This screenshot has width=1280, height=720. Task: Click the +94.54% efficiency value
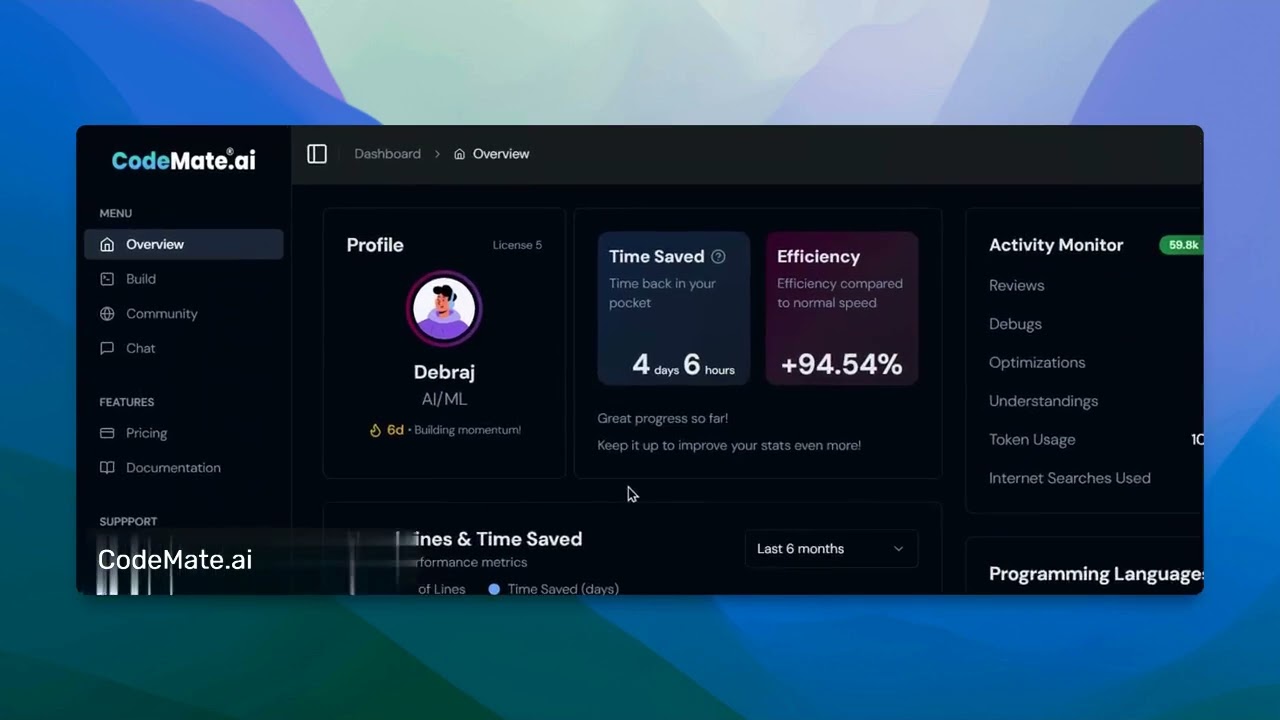click(x=841, y=364)
